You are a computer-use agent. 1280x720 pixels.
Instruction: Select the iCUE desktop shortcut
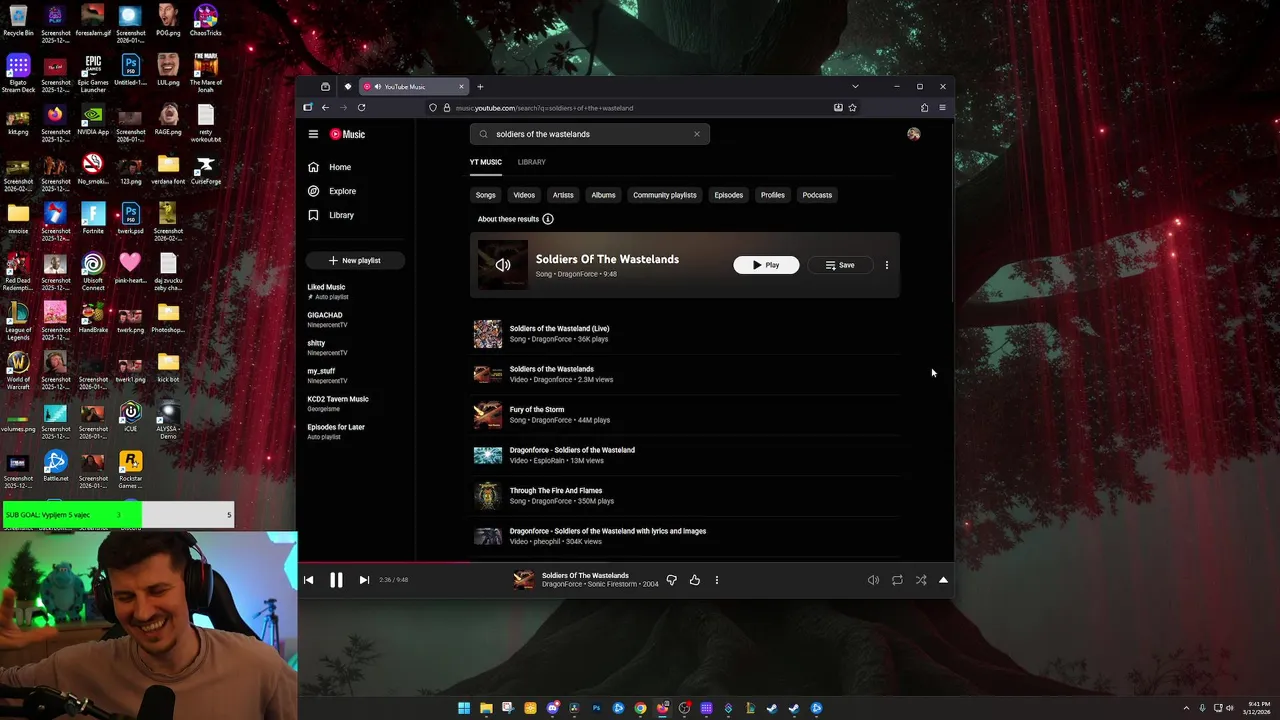(130, 417)
